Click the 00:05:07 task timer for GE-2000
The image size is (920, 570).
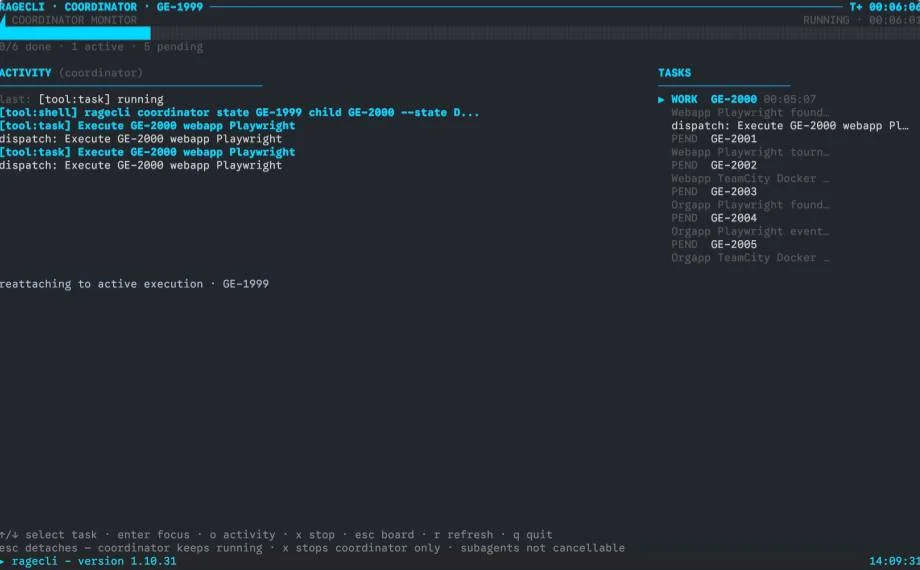790,99
